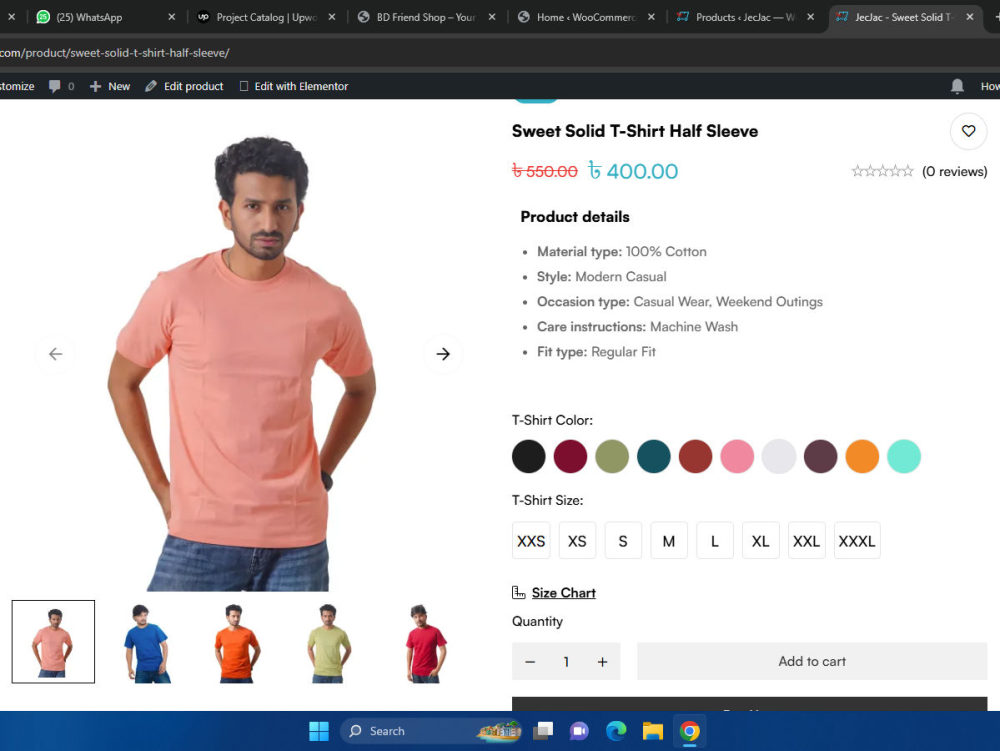Open File Explorer from taskbar
1000x751 pixels.
(652, 731)
